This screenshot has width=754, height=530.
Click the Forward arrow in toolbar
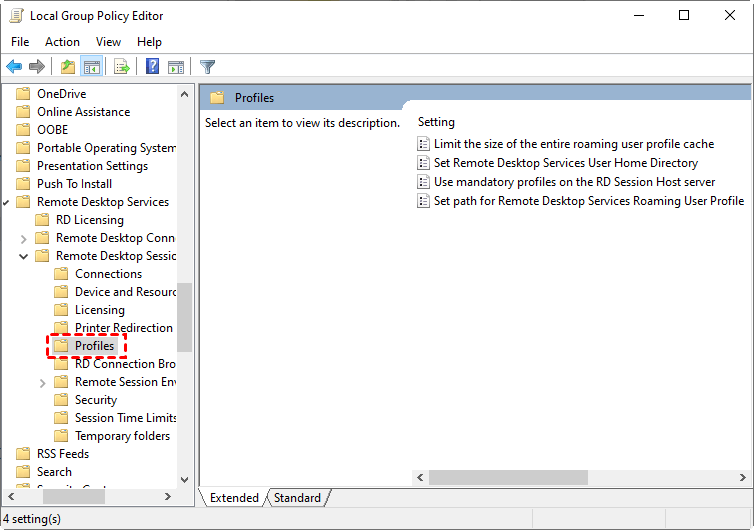37,67
